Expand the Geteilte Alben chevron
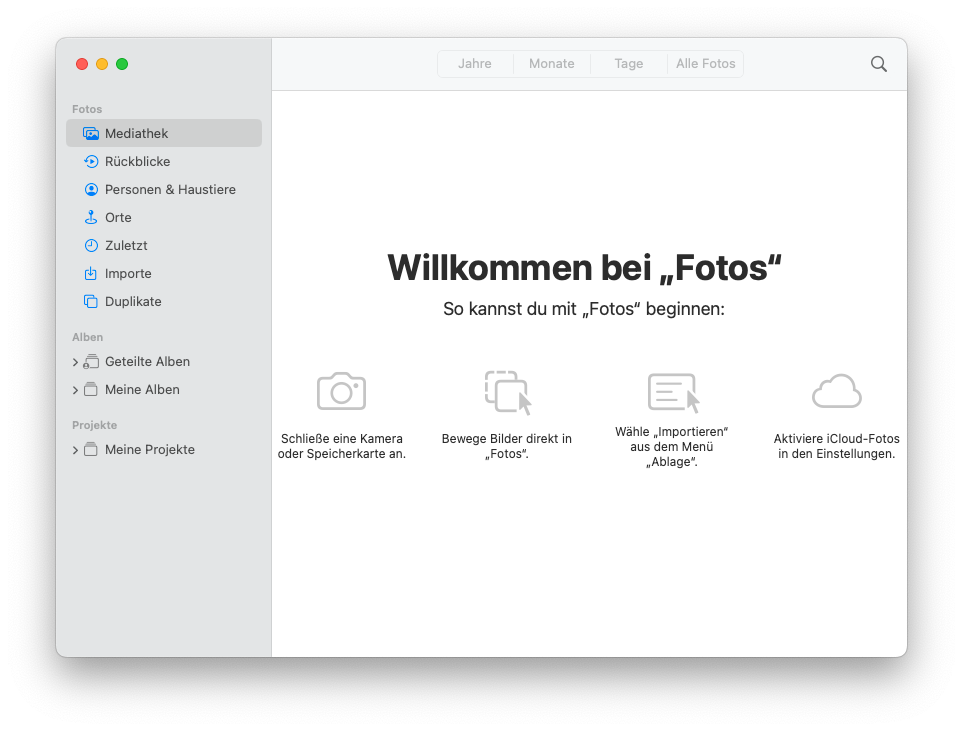Screen dimensions: 963x731 [x=75, y=362]
